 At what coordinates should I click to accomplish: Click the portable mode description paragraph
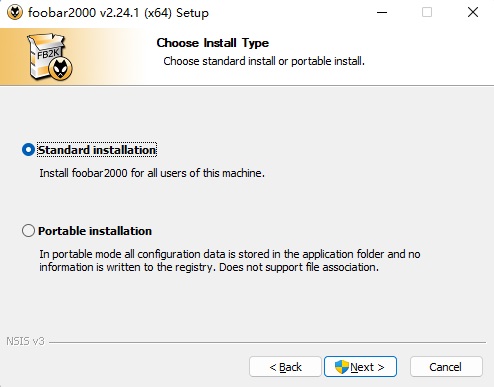point(230,261)
